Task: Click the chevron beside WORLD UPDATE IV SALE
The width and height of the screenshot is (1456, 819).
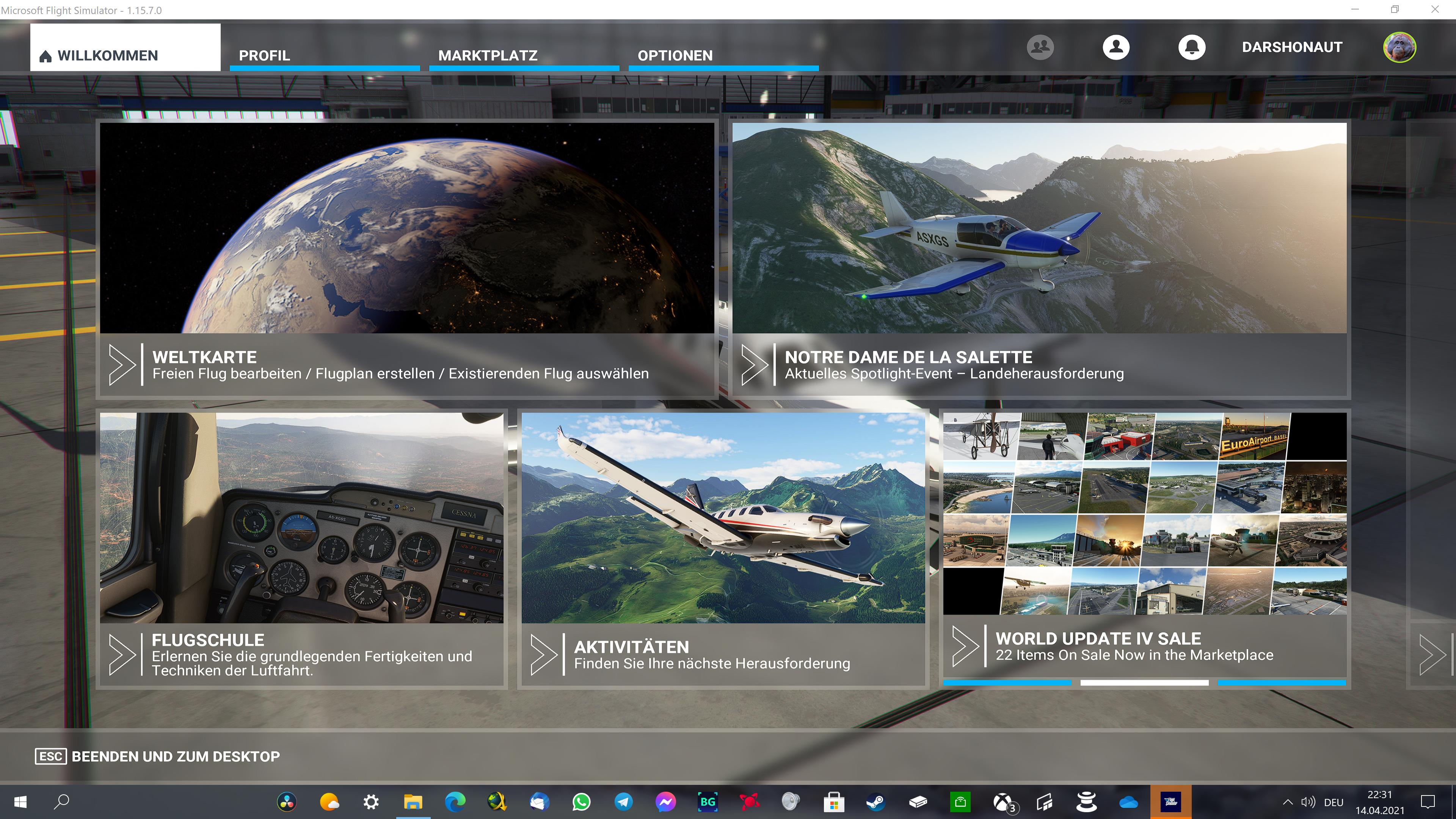Action: coord(965,646)
